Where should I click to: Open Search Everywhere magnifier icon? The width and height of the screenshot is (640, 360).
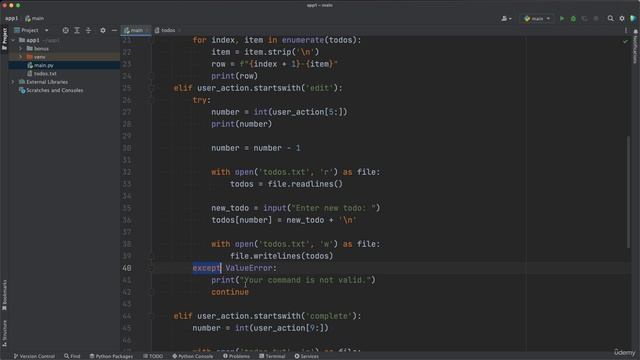pos(611,18)
